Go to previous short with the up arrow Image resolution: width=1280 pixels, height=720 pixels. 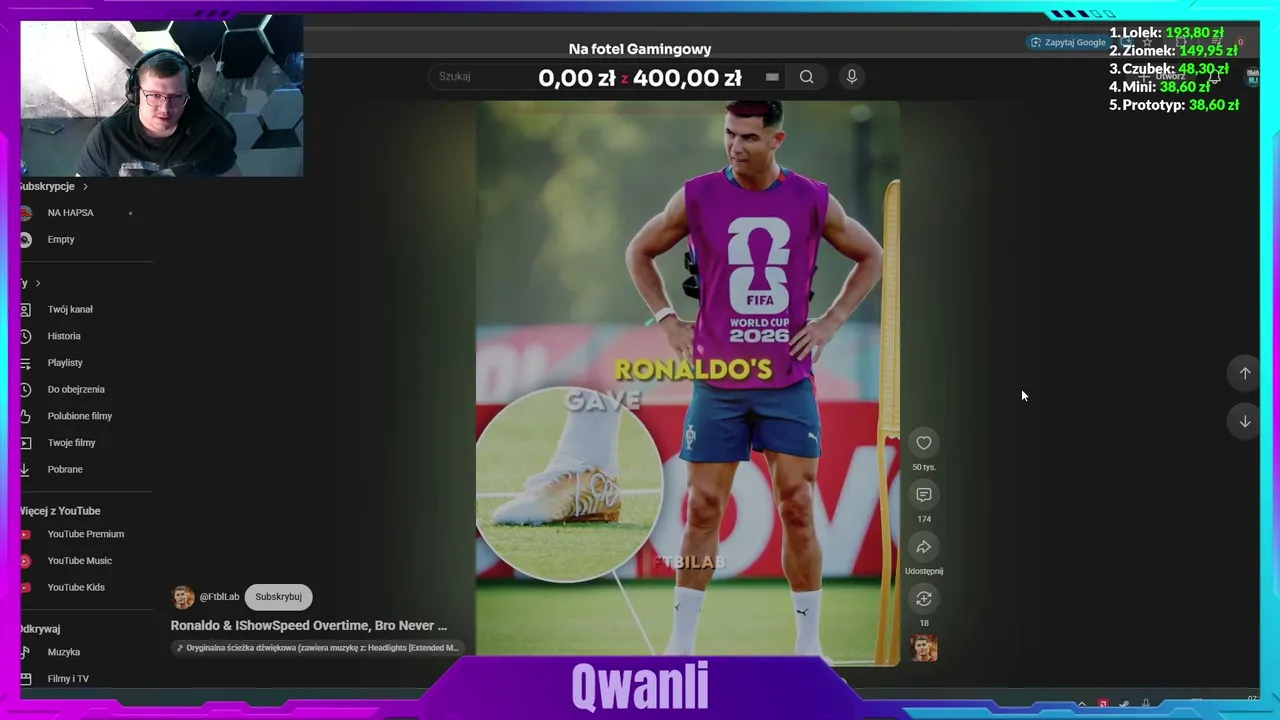[x=1245, y=373]
